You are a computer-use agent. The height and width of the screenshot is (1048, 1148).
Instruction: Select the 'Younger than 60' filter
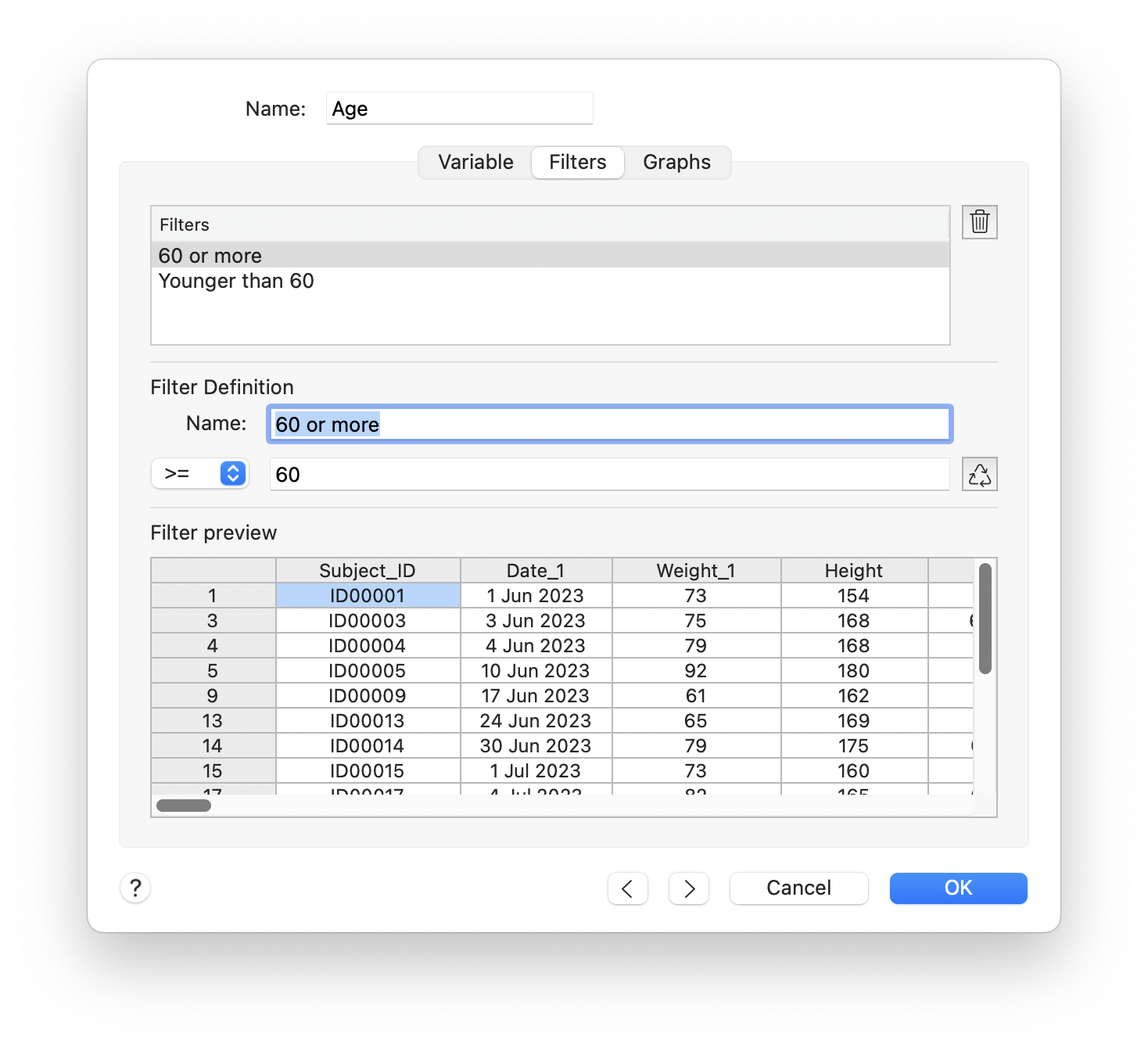pos(236,282)
